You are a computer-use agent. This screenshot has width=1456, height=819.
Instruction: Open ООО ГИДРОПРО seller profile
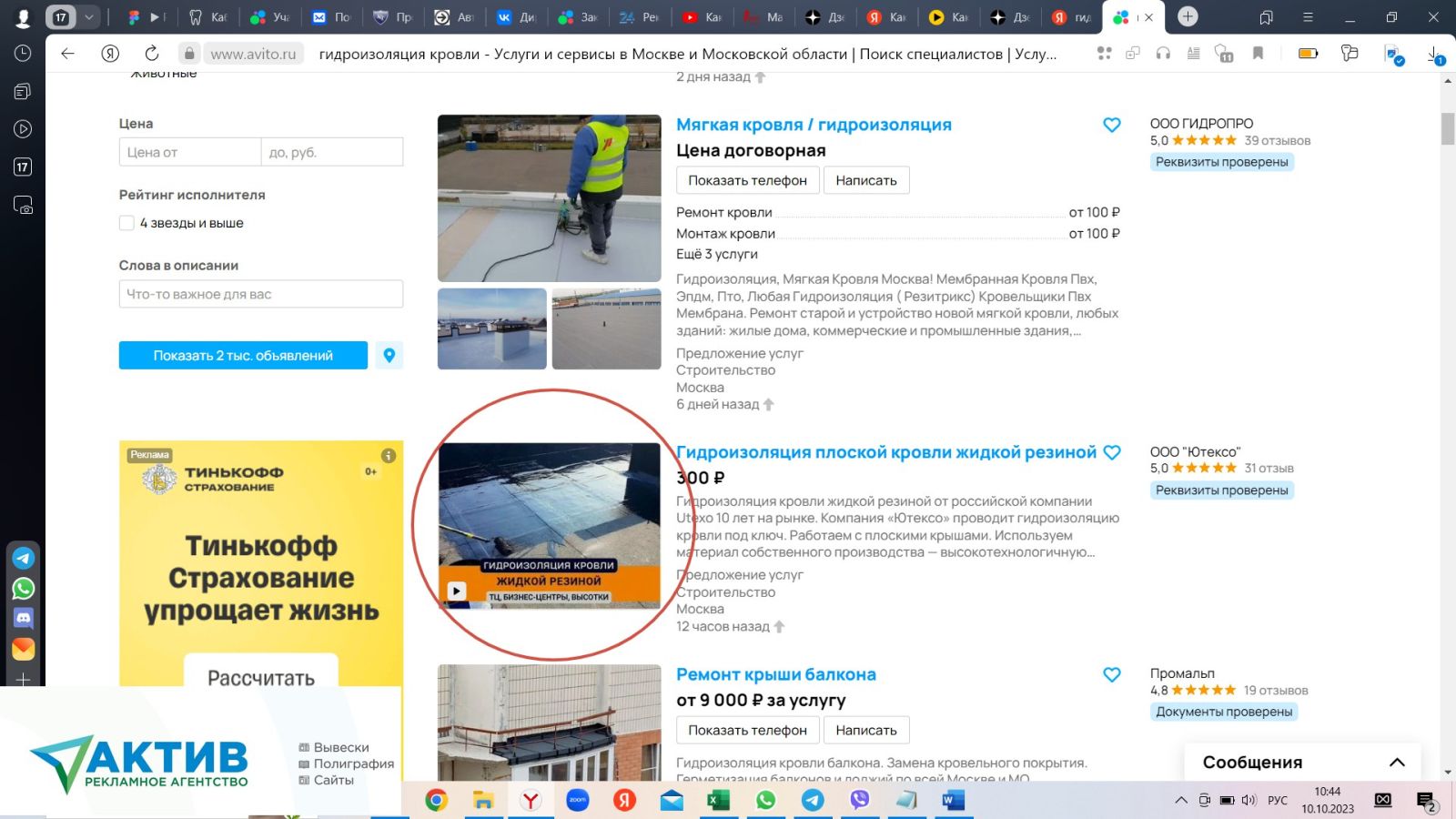pyautogui.click(x=1201, y=123)
